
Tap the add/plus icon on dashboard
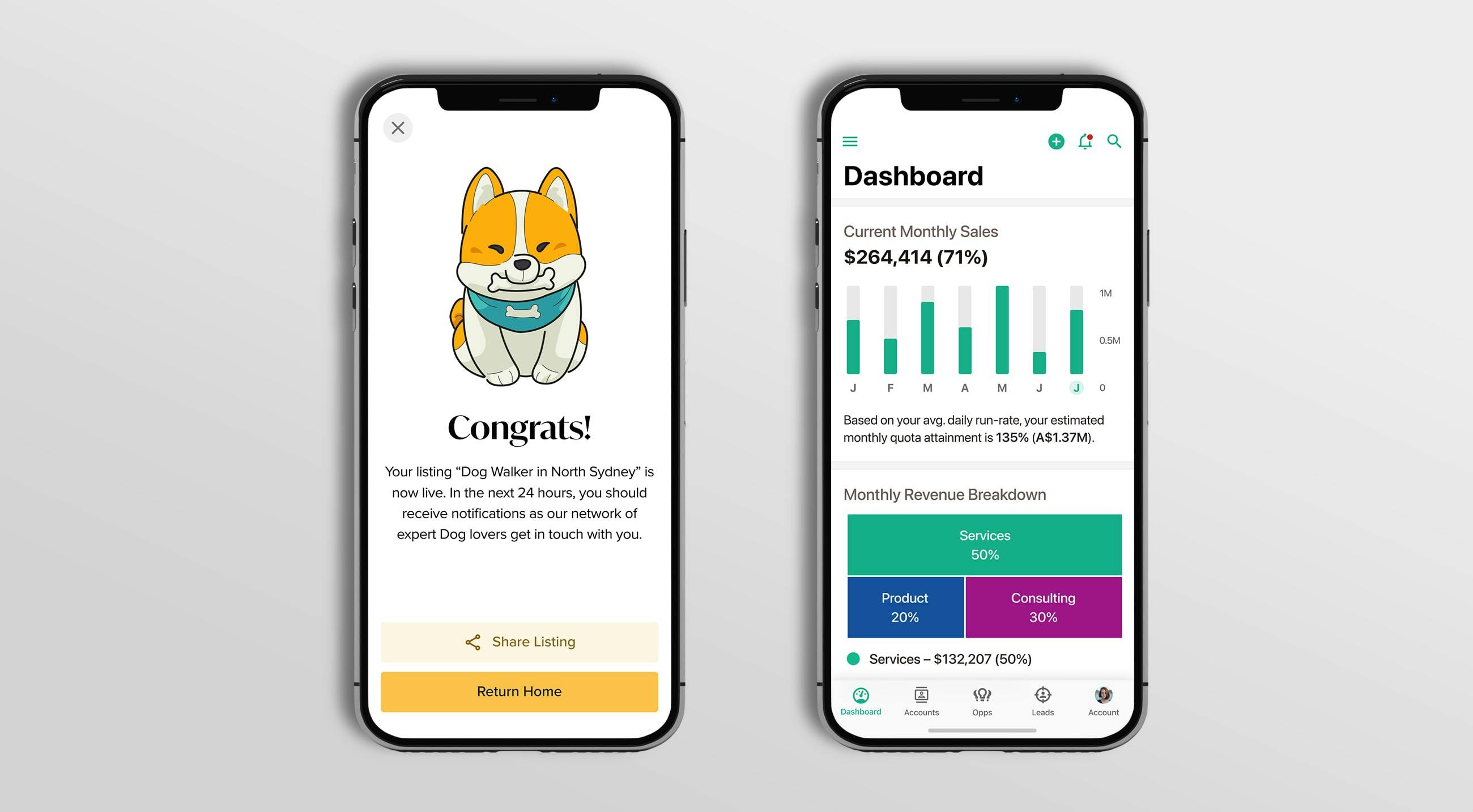point(1056,141)
